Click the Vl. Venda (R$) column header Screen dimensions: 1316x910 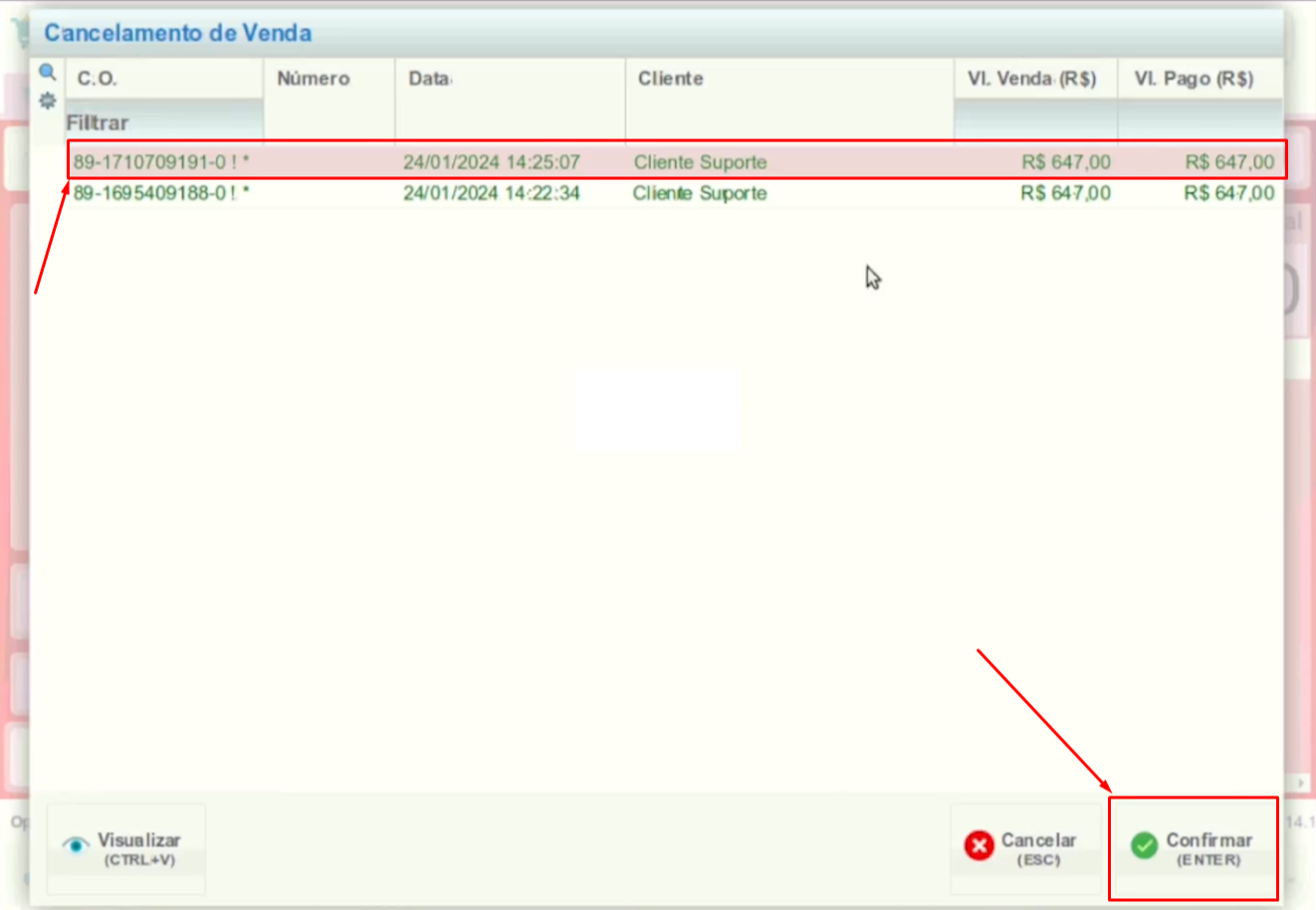point(1031,79)
